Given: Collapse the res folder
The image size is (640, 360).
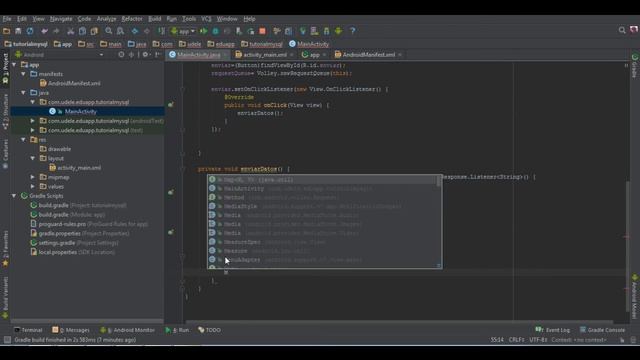Looking at the screenshot, I should click(24, 140).
